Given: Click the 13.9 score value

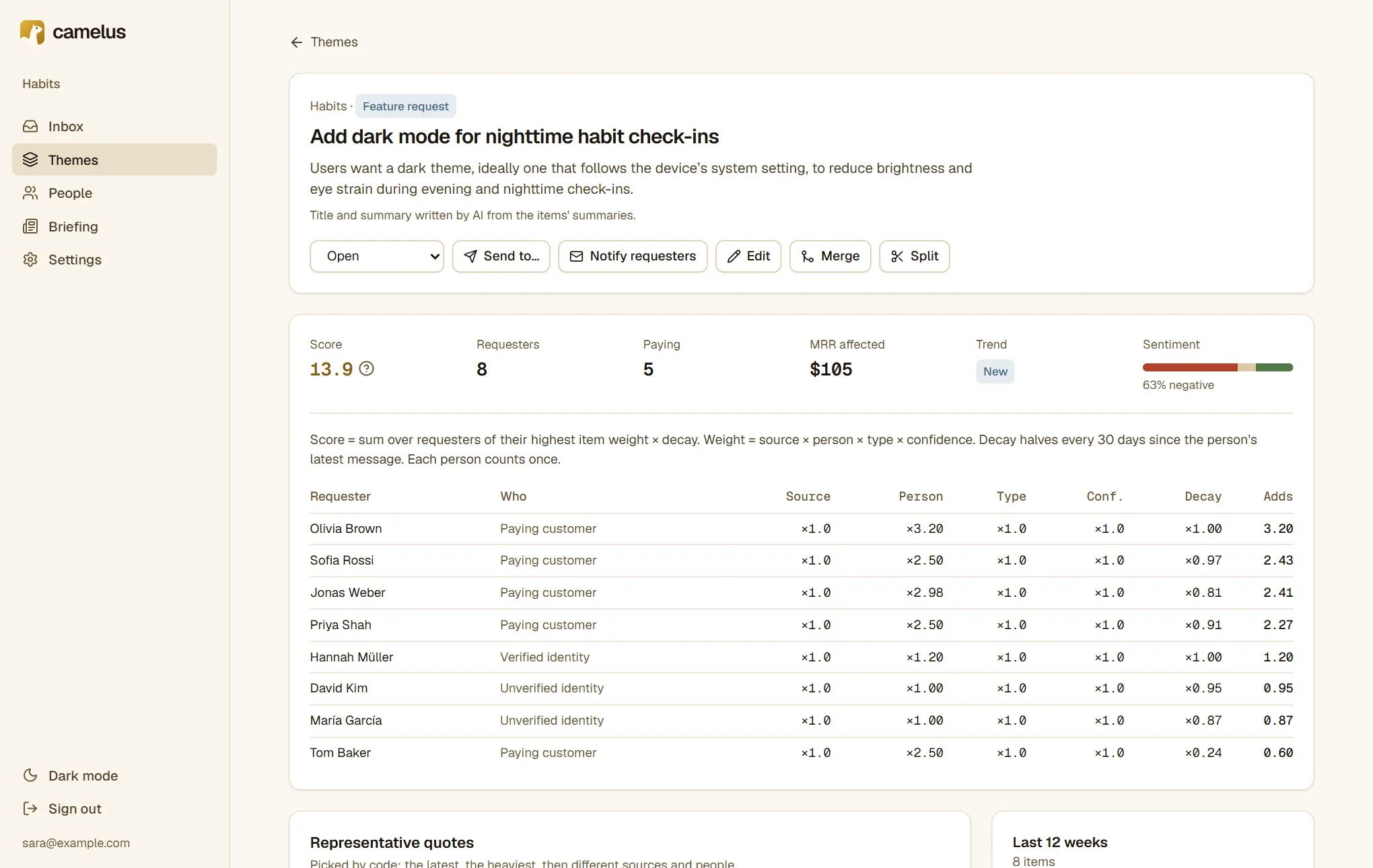Looking at the screenshot, I should [331, 369].
